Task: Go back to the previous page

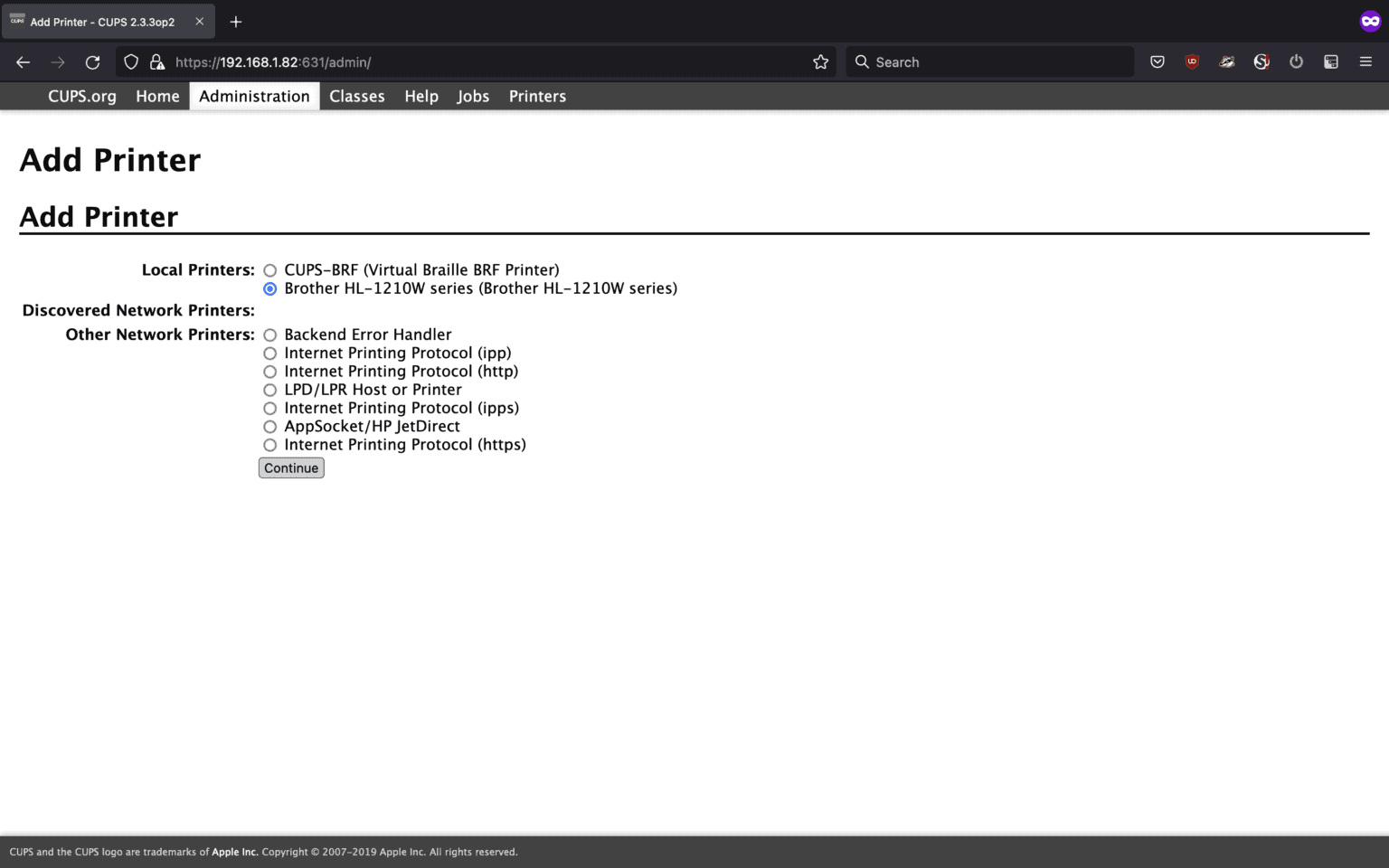Action: point(24,62)
